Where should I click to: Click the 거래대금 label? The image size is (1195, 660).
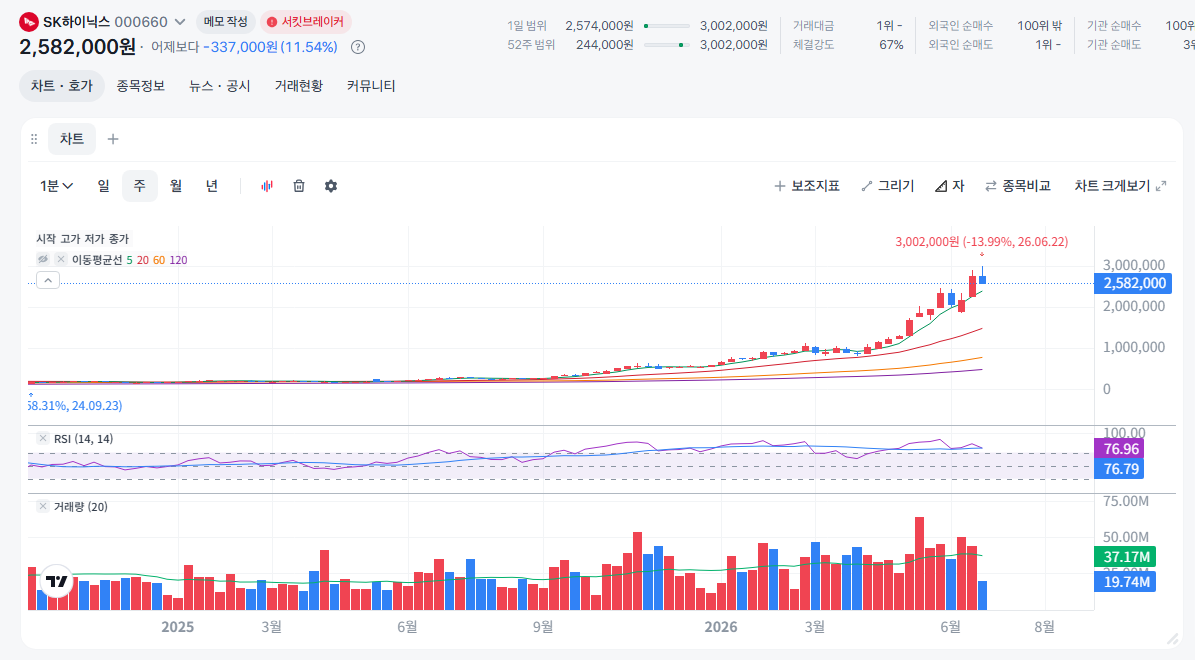tap(812, 26)
